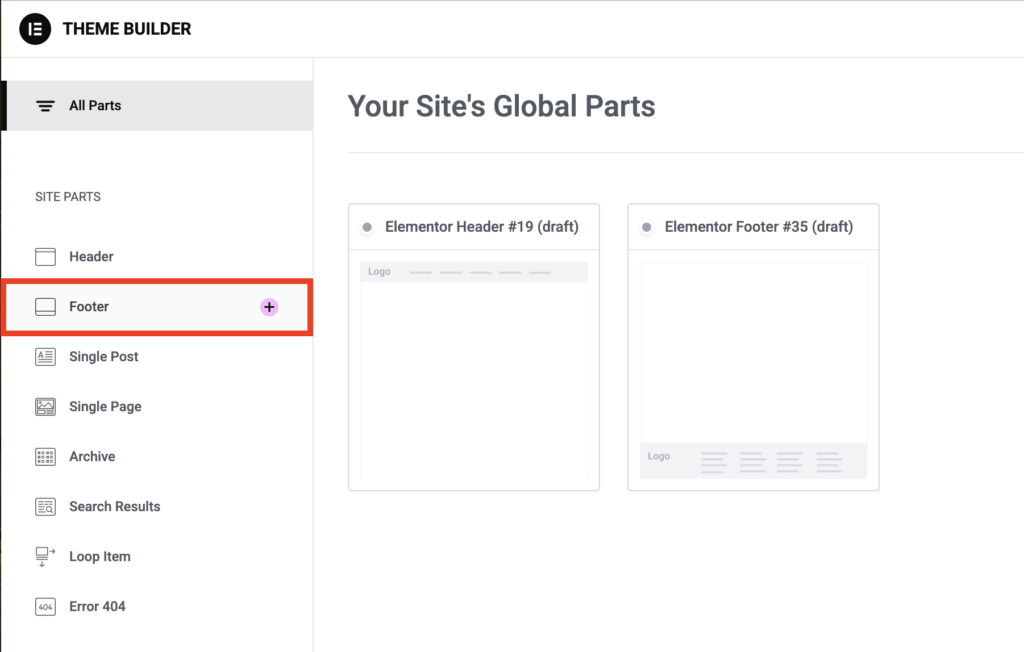
Task: Select the Archive grid icon
Action: 45,456
